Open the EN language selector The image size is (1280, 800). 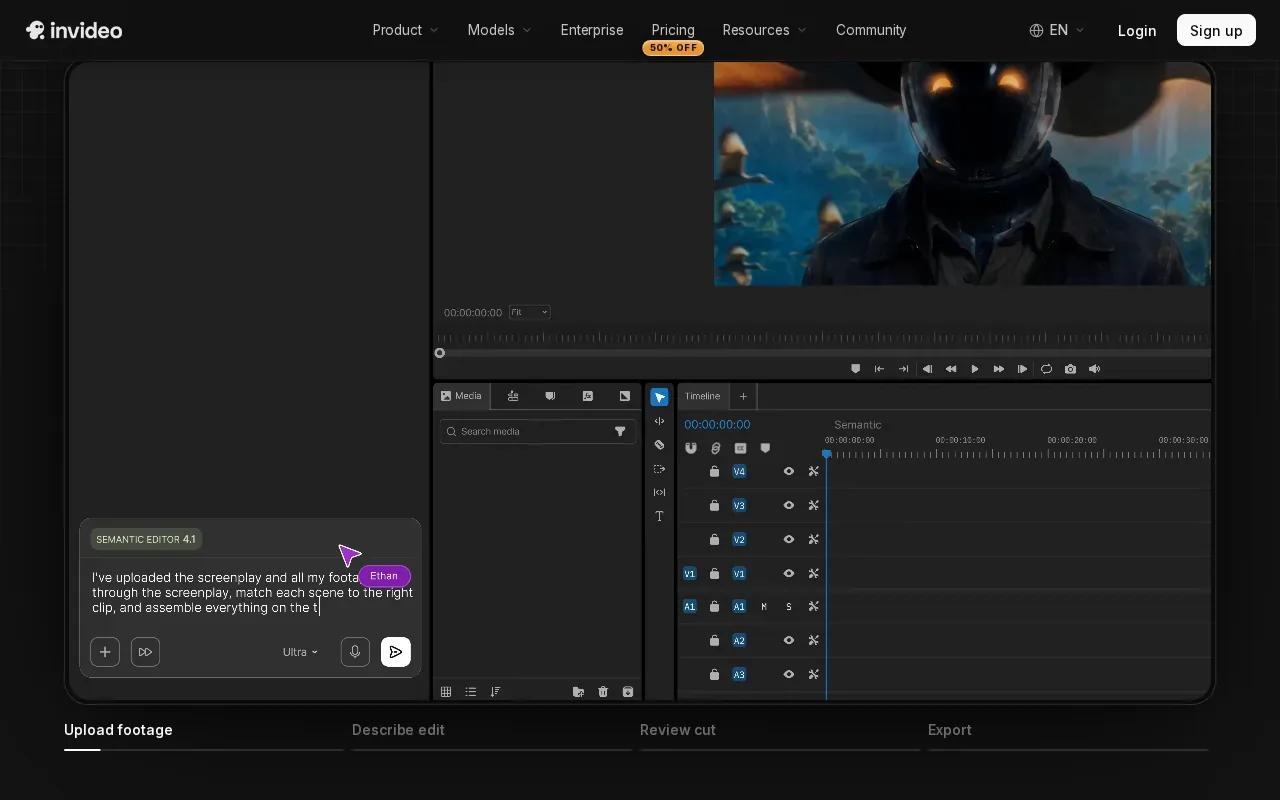pos(1057,30)
